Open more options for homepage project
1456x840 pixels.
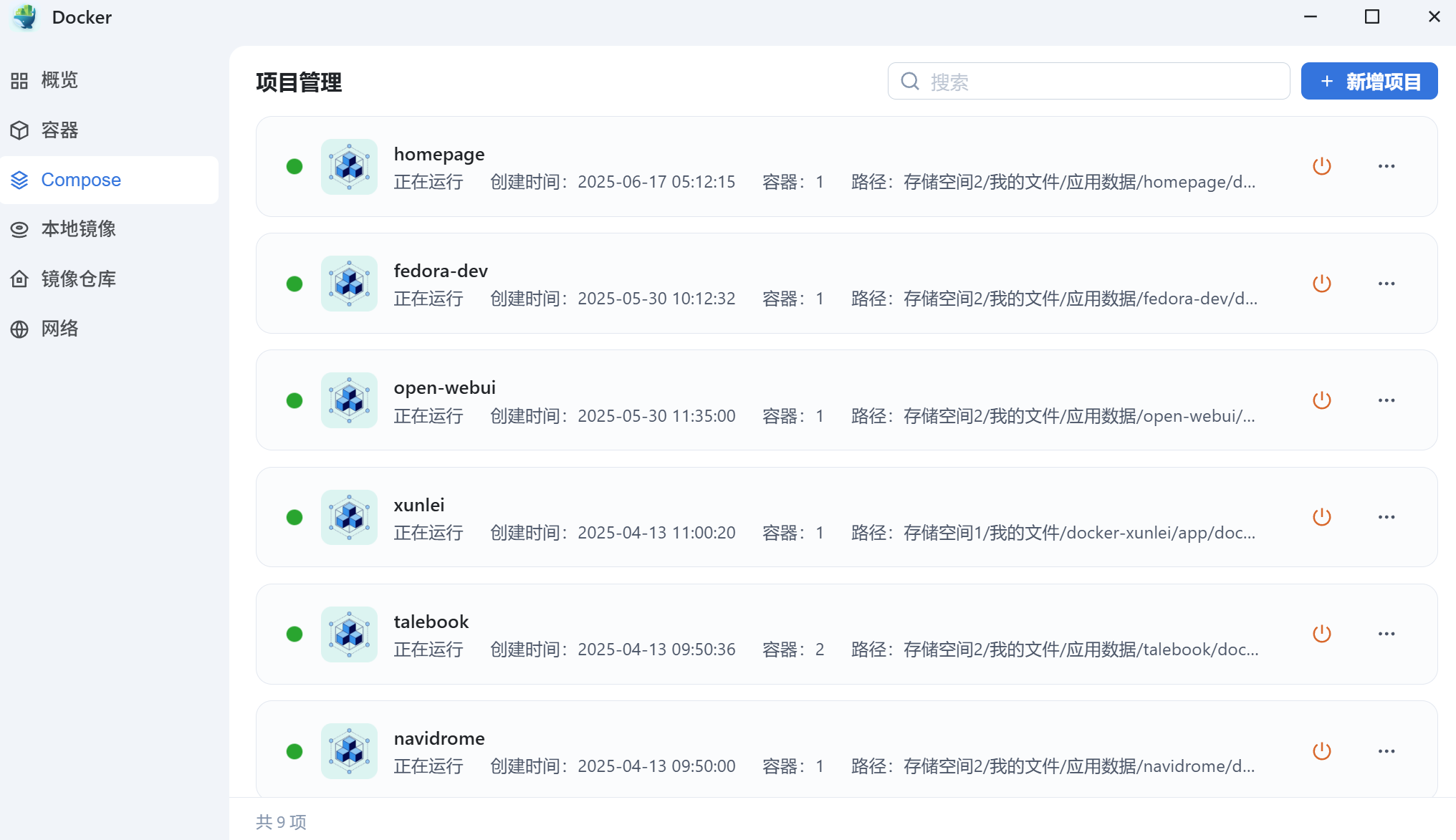(x=1386, y=166)
